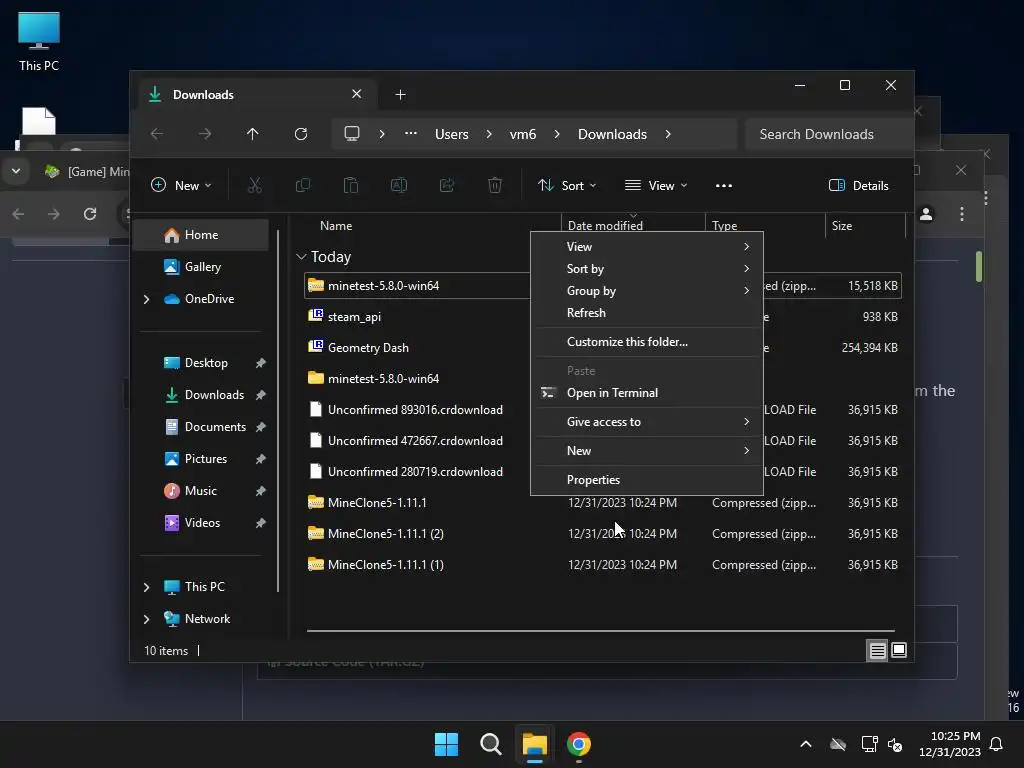Image resolution: width=1024 pixels, height=768 pixels.
Task: Switch to large thumbnails layout icon
Action: coord(899,650)
